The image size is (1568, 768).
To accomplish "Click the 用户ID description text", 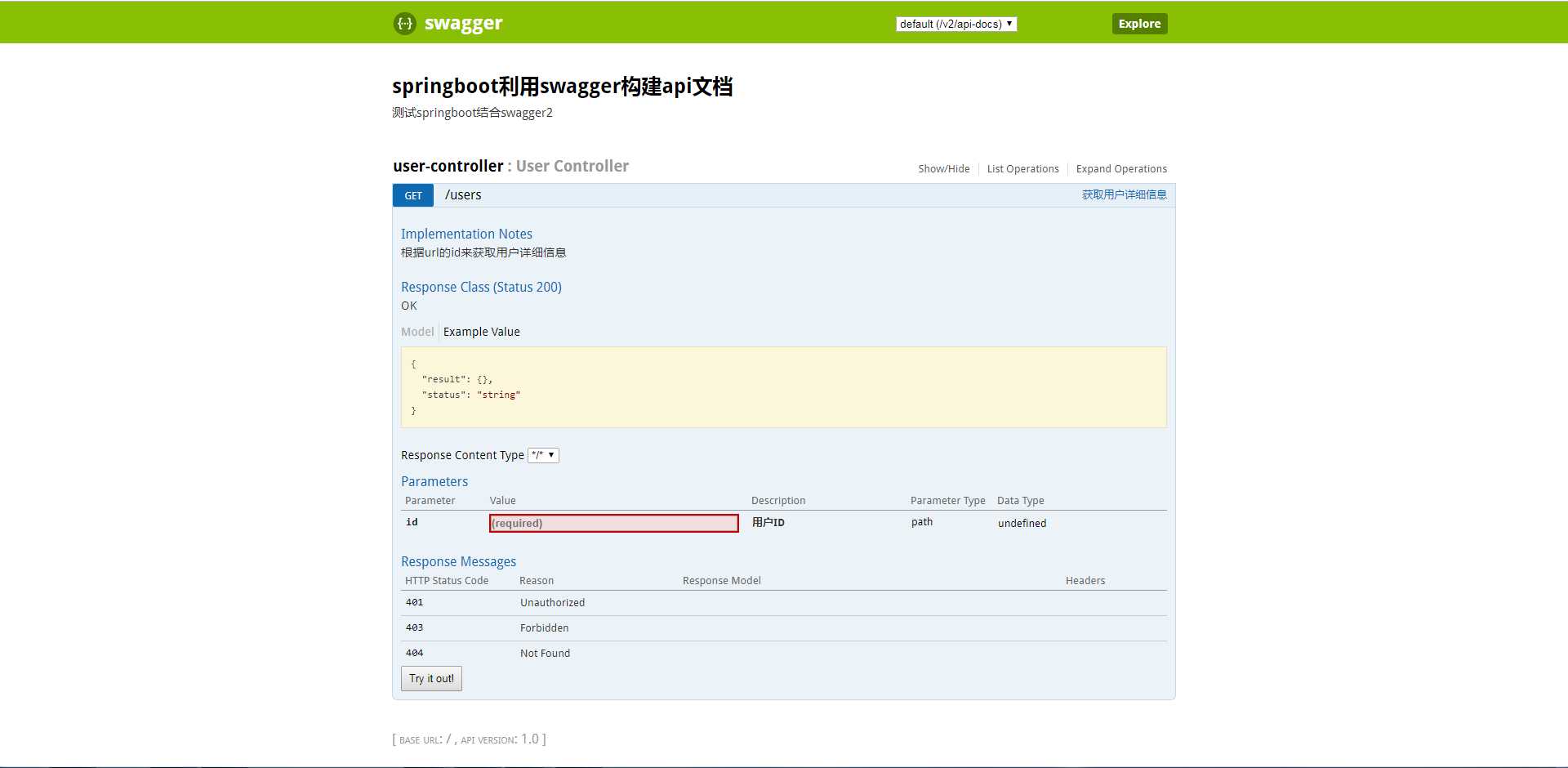I will coord(768,522).
